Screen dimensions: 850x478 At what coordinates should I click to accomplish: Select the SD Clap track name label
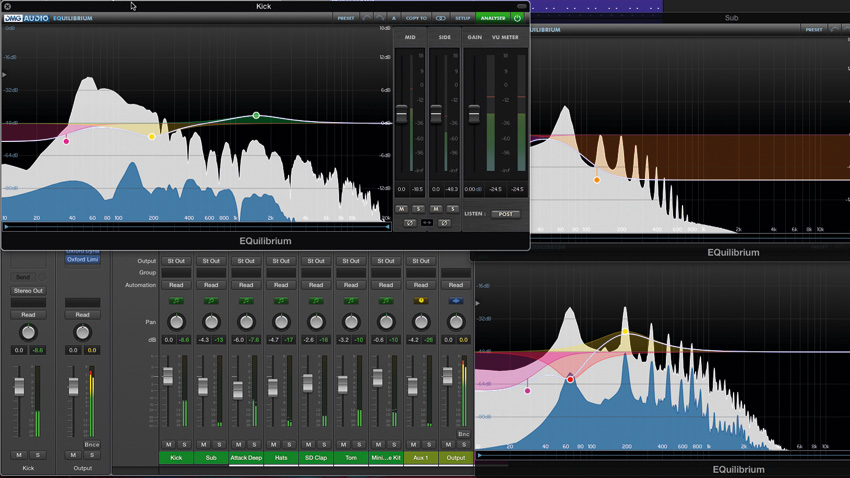tap(316, 458)
